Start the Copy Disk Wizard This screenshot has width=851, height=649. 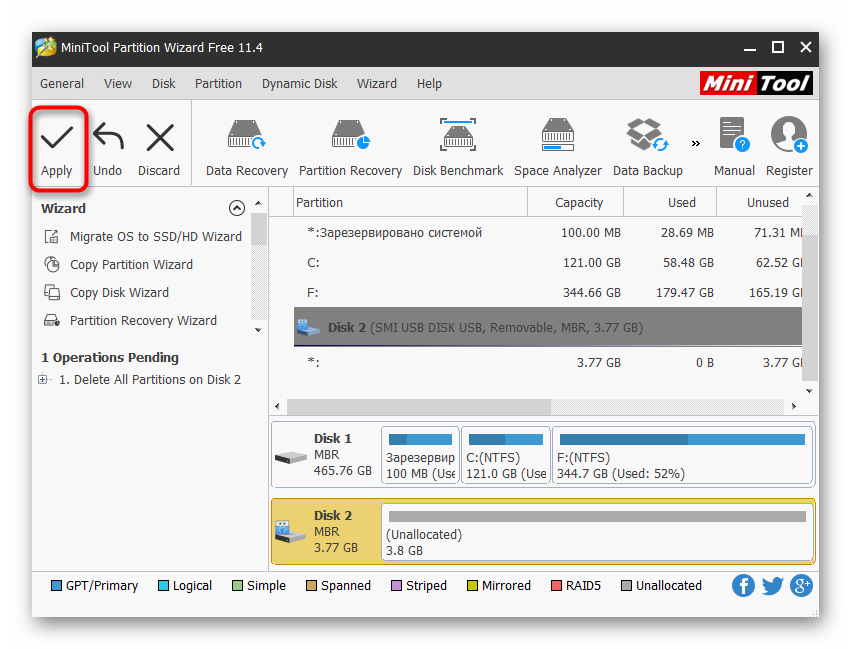coord(118,293)
